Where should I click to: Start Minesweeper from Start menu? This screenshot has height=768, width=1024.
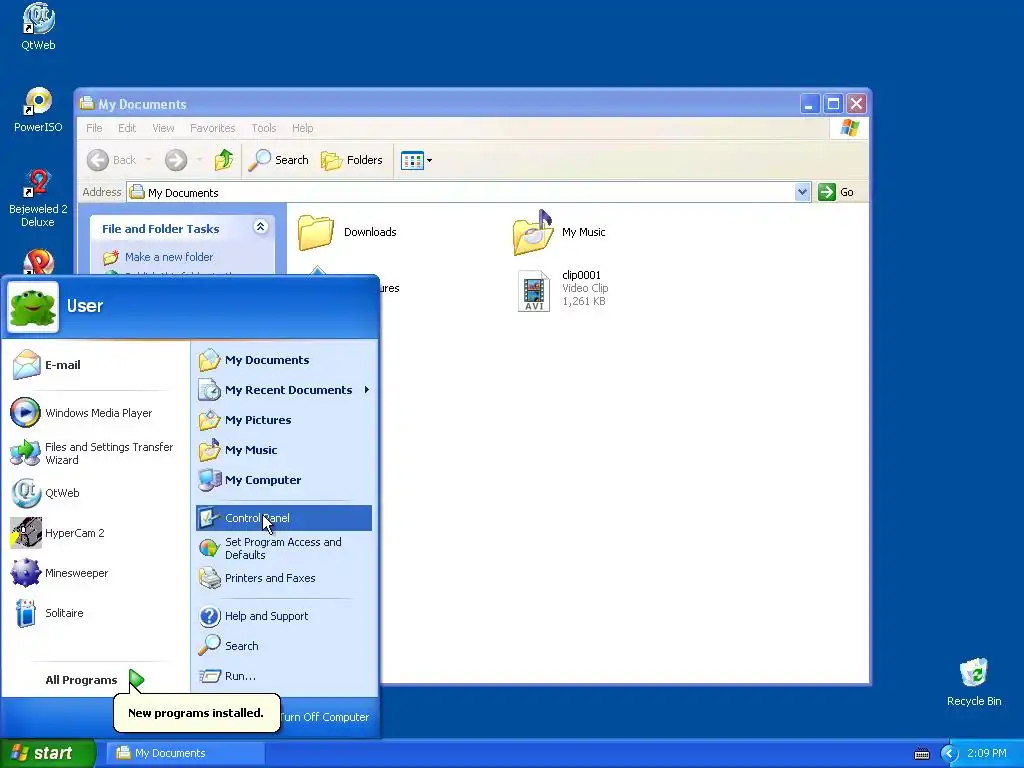tap(93, 573)
